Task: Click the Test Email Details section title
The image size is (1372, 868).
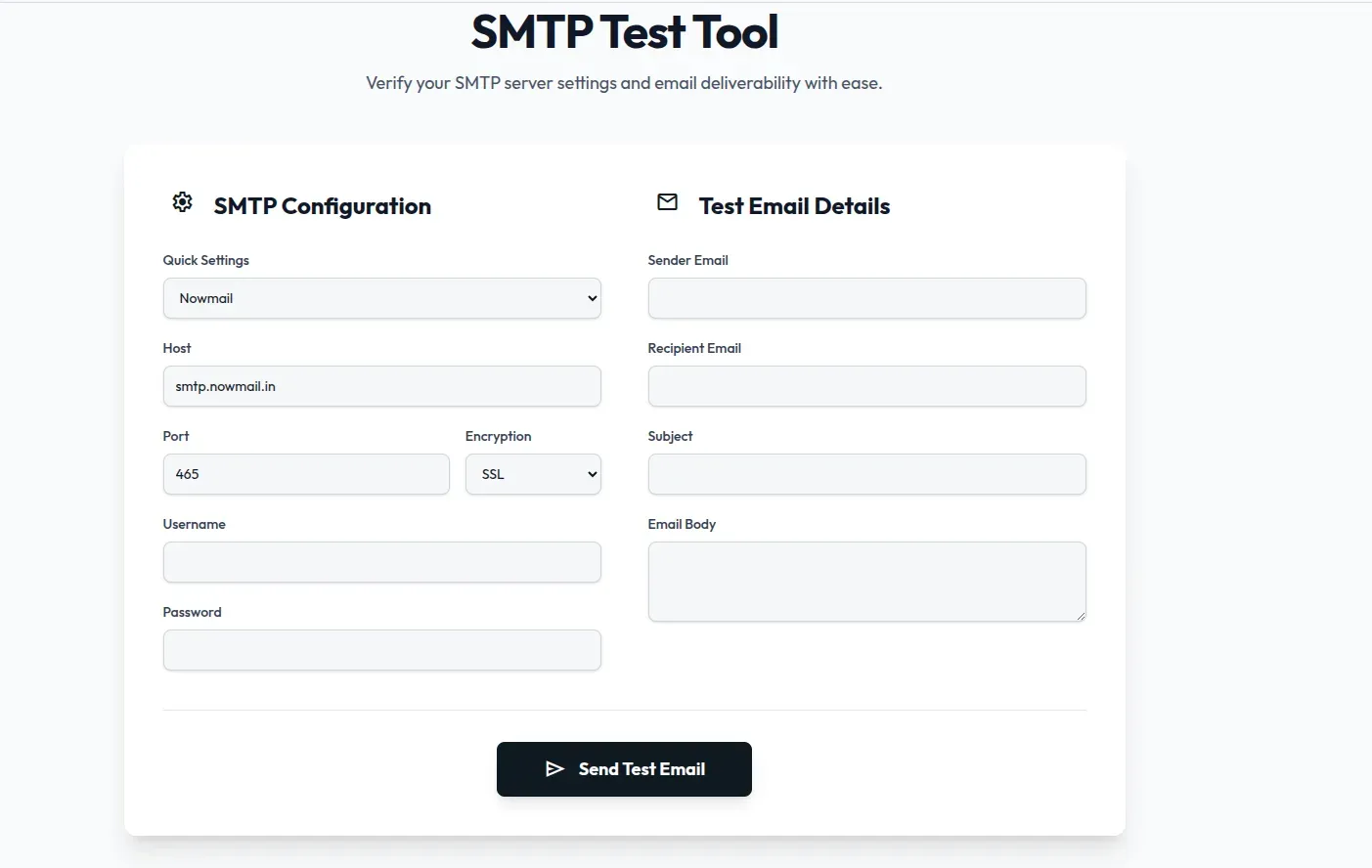Action: (794, 205)
